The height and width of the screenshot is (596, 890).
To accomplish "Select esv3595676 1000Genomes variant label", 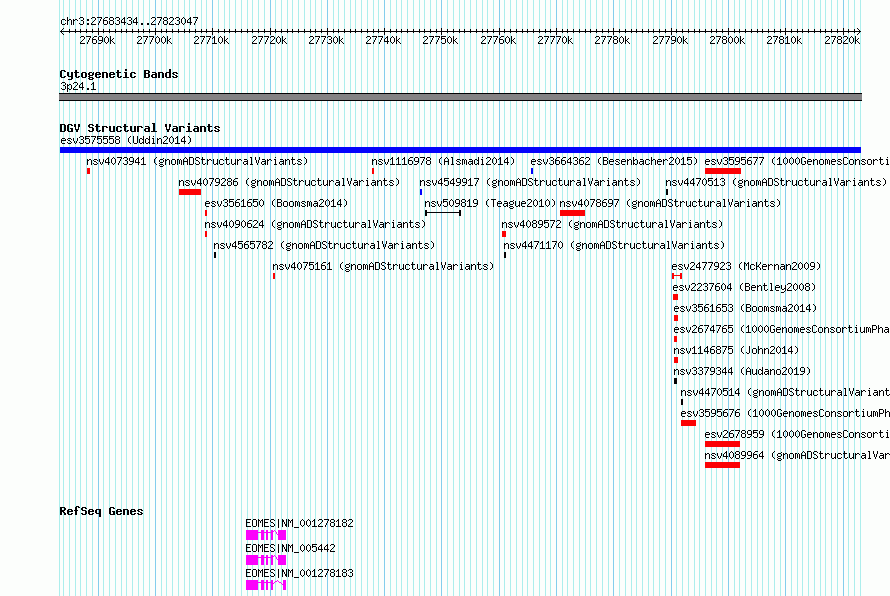I will pos(785,413).
